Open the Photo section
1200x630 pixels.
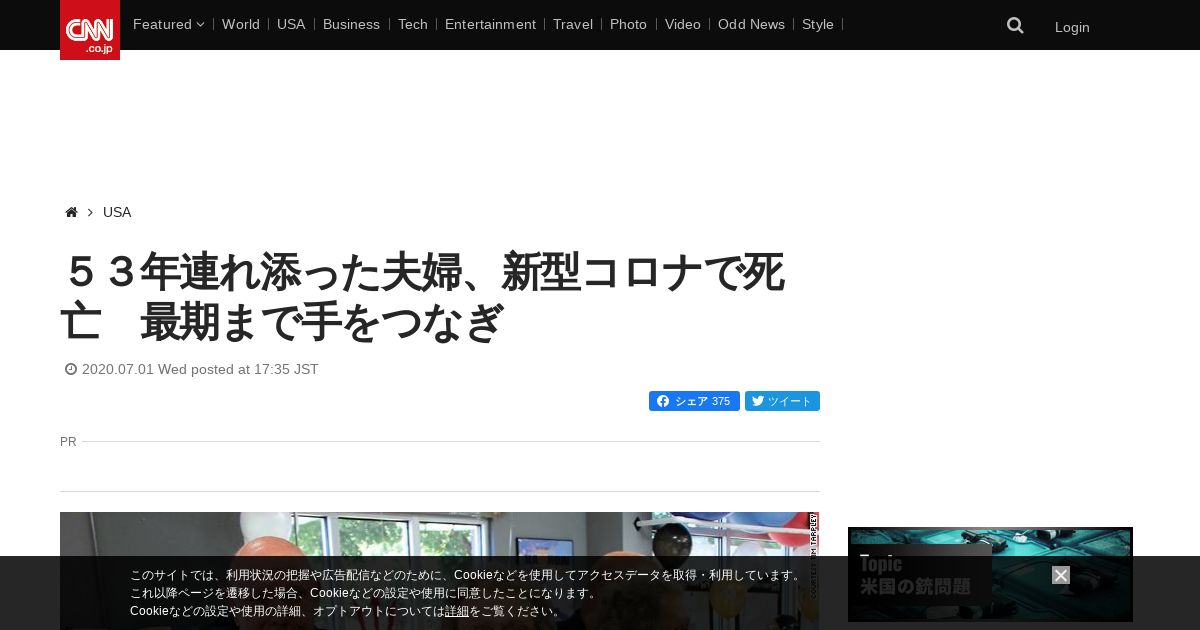pos(628,24)
